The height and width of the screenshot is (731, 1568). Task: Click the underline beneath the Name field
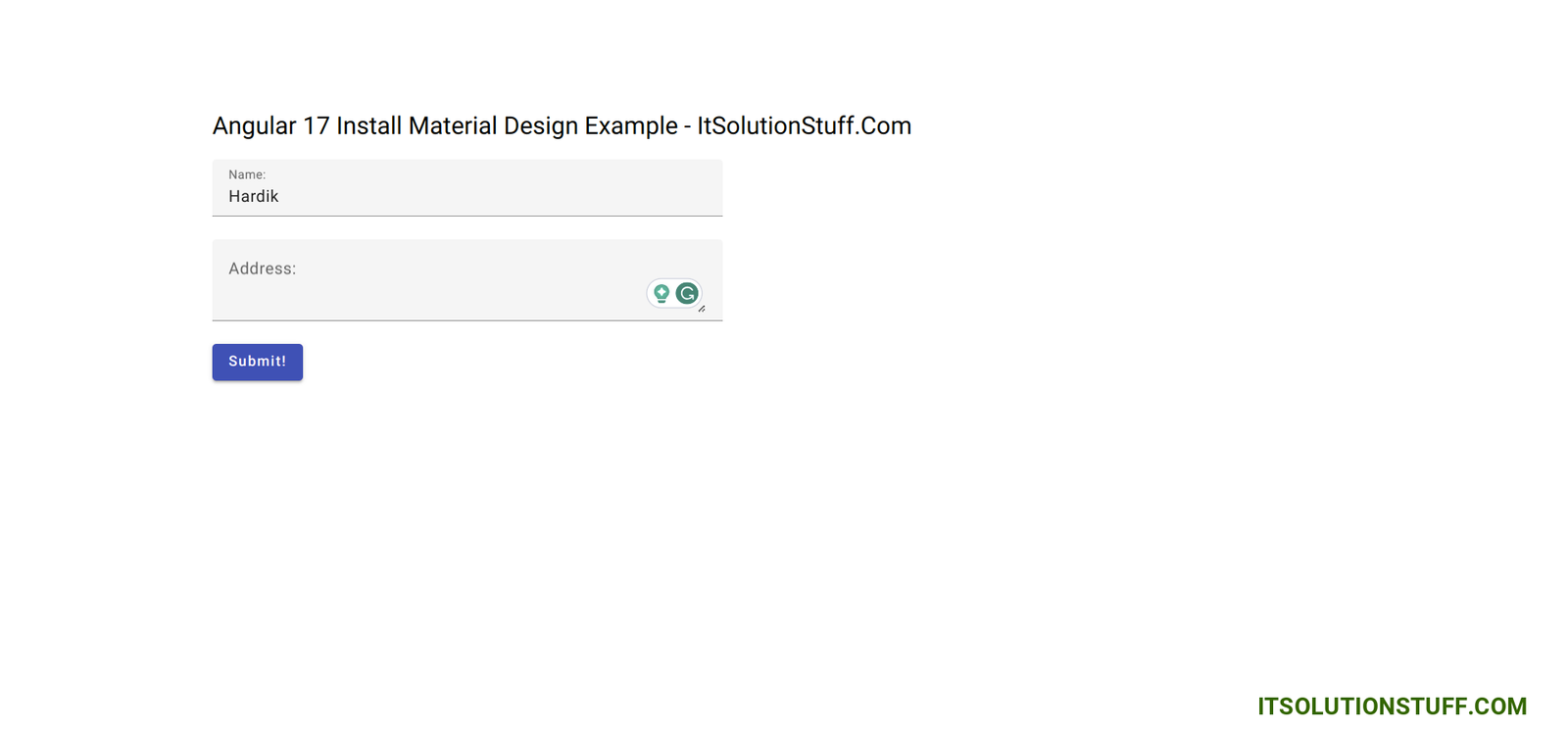pos(467,216)
